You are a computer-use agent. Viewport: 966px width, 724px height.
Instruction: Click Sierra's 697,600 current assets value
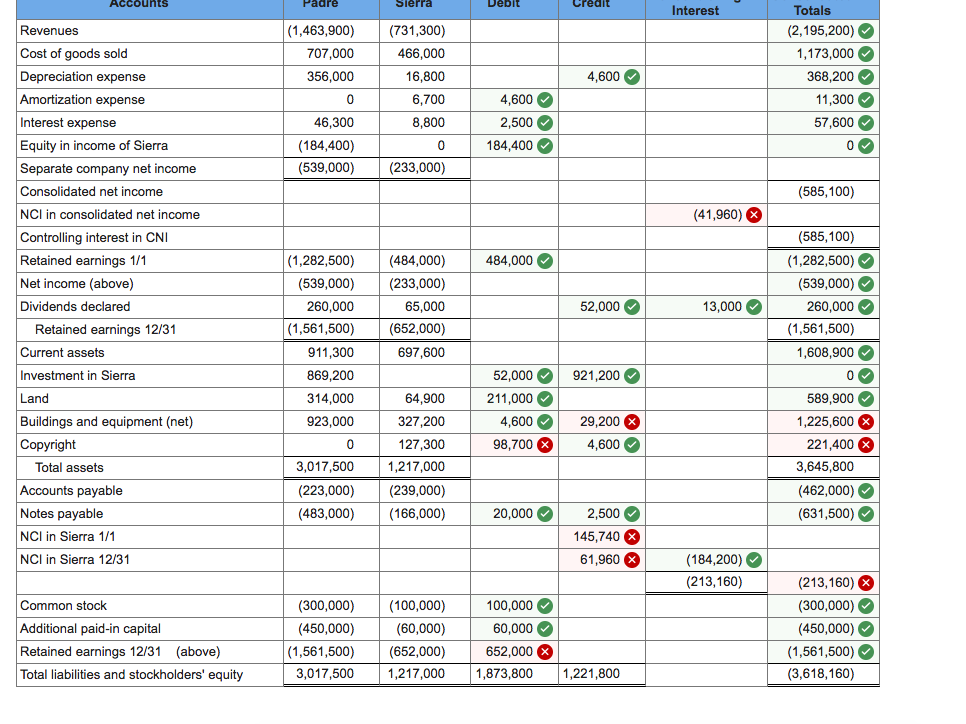tap(421, 353)
